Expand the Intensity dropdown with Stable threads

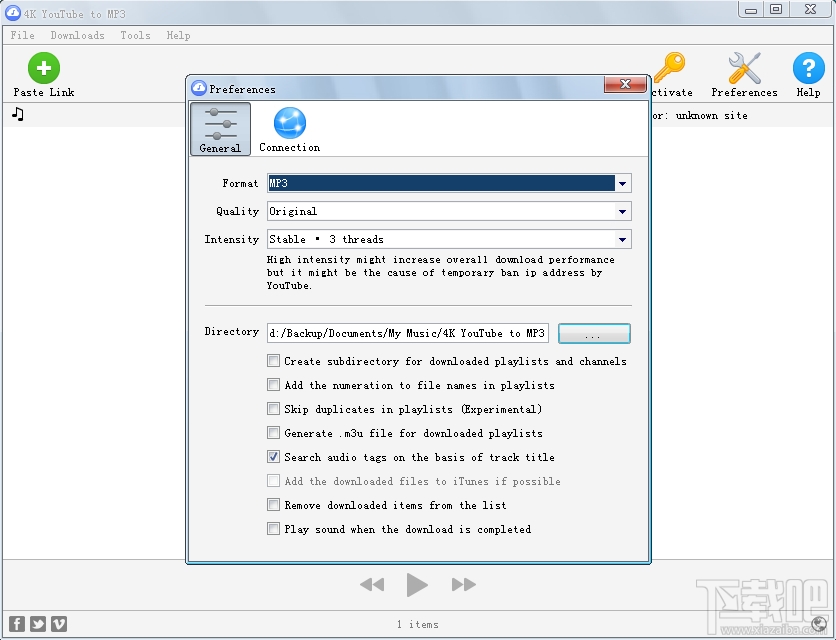[x=623, y=239]
